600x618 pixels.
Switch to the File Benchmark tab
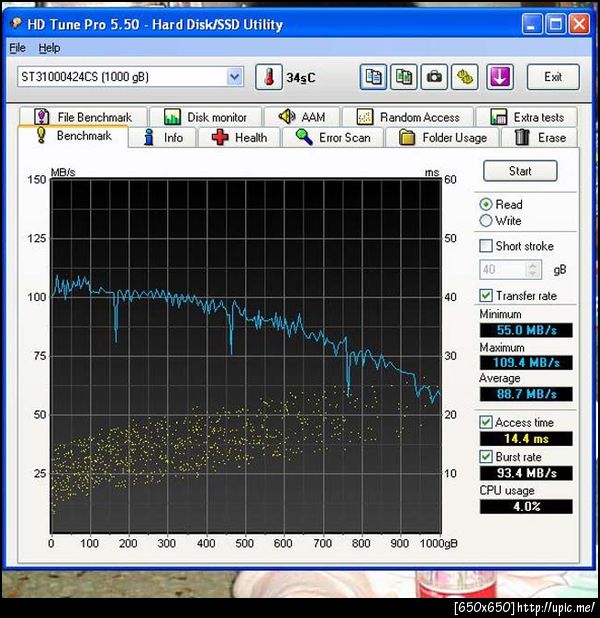coord(84,117)
